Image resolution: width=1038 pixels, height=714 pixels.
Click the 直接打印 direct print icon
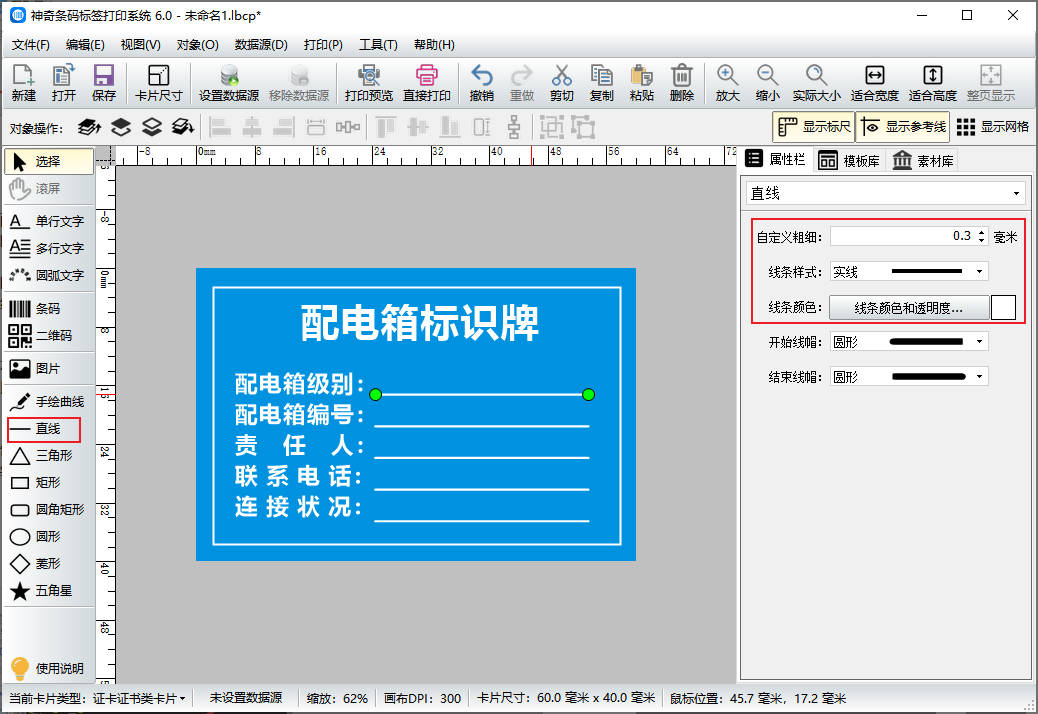(427, 83)
